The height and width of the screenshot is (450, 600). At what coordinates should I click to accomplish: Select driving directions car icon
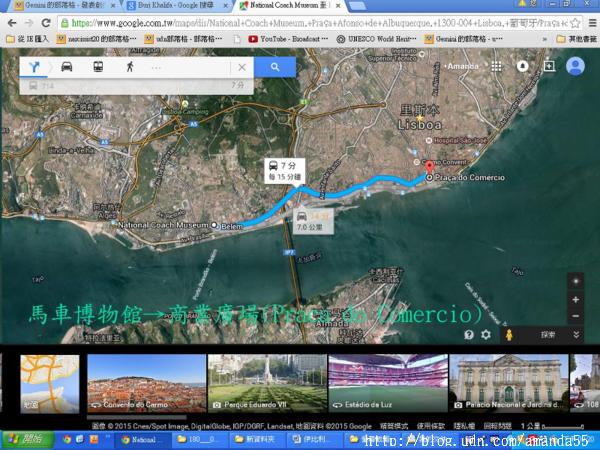(x=67, y=67)
